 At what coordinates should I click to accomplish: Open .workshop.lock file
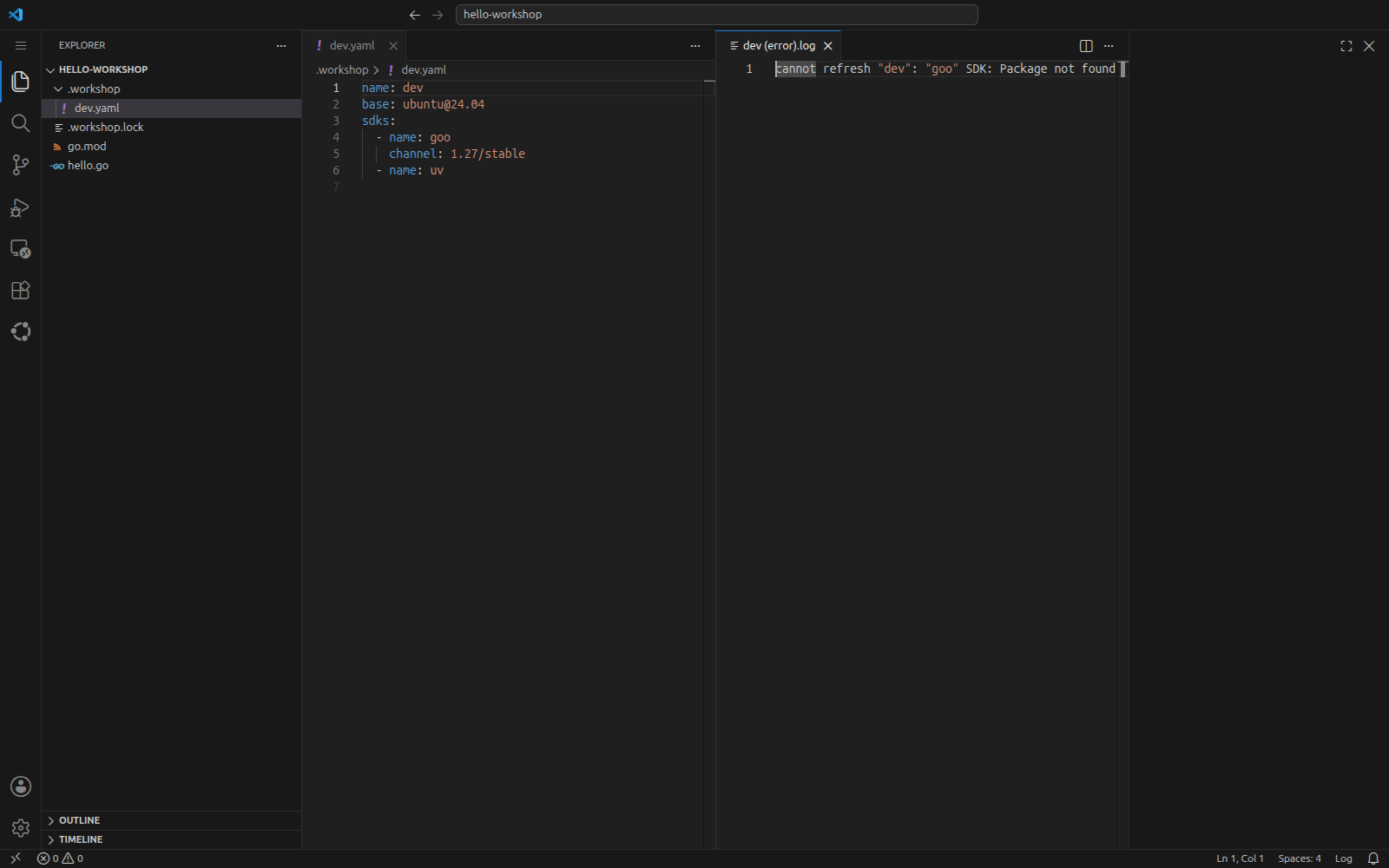171,127
